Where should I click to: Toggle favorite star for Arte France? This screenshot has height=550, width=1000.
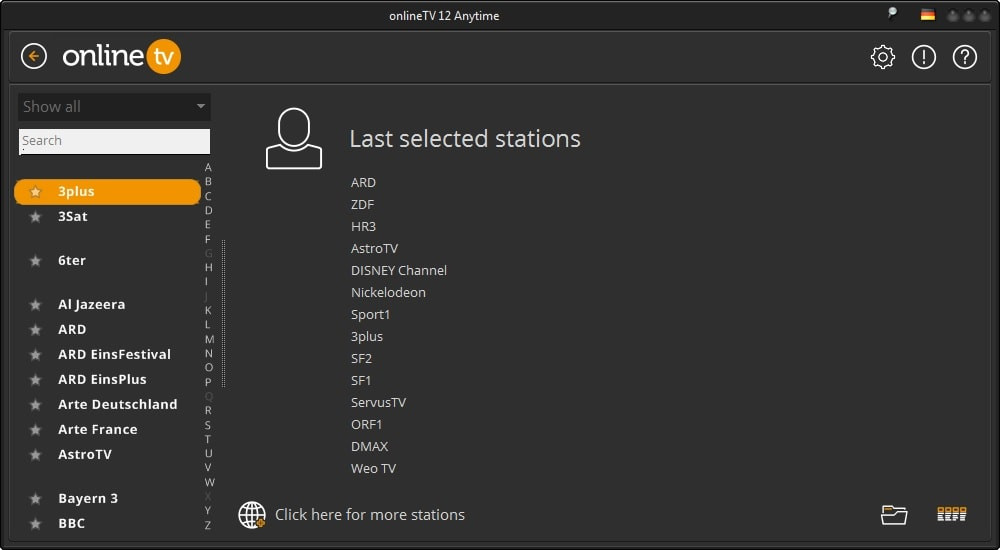(x=36, y=430)
